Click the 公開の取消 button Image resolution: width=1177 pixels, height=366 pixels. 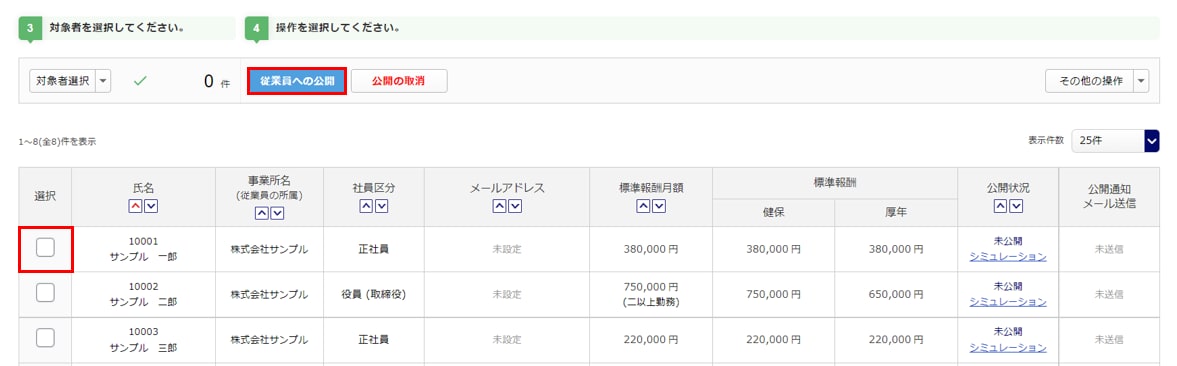[399, 81]
